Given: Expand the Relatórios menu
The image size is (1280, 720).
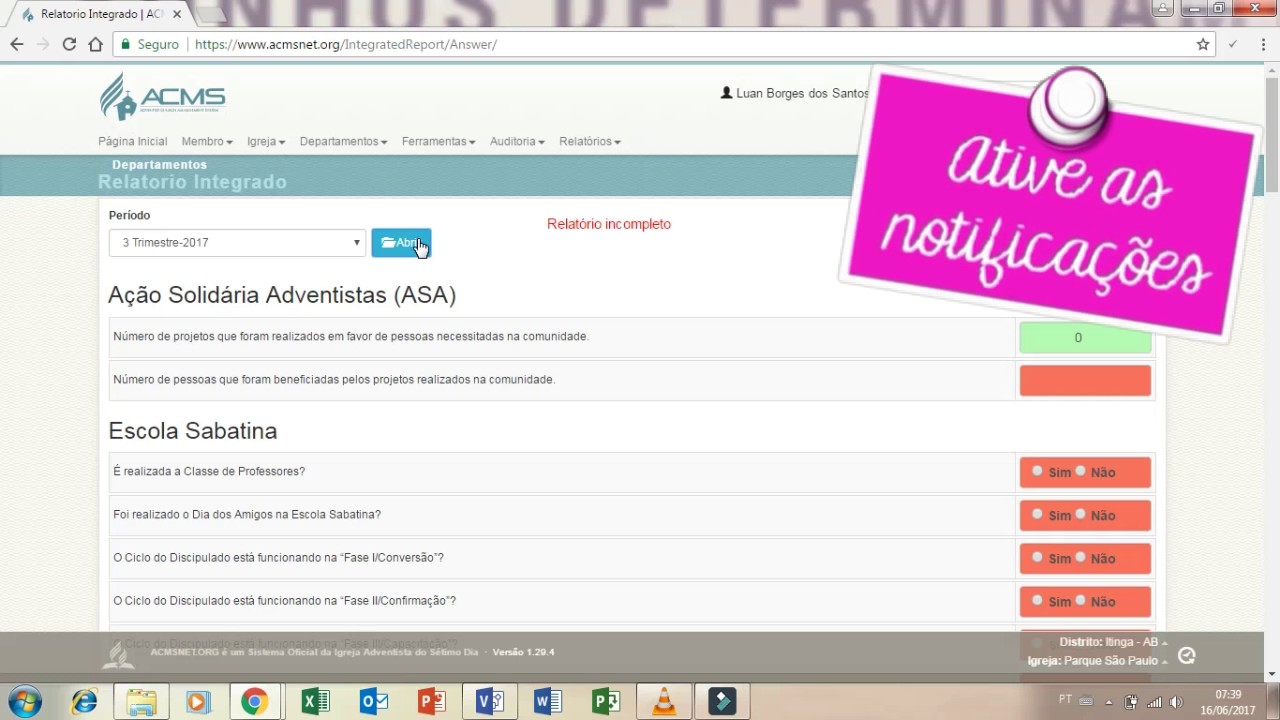Looking at the screenshot, I should [590, 141].
